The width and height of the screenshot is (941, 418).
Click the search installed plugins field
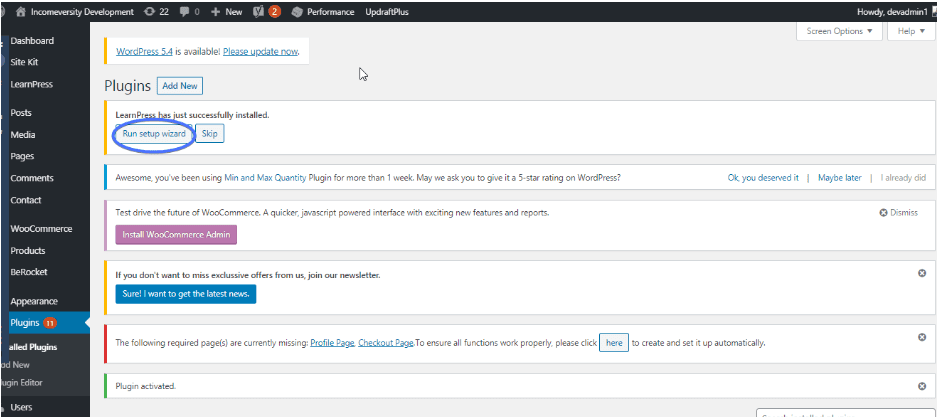[x=846, y=414]
